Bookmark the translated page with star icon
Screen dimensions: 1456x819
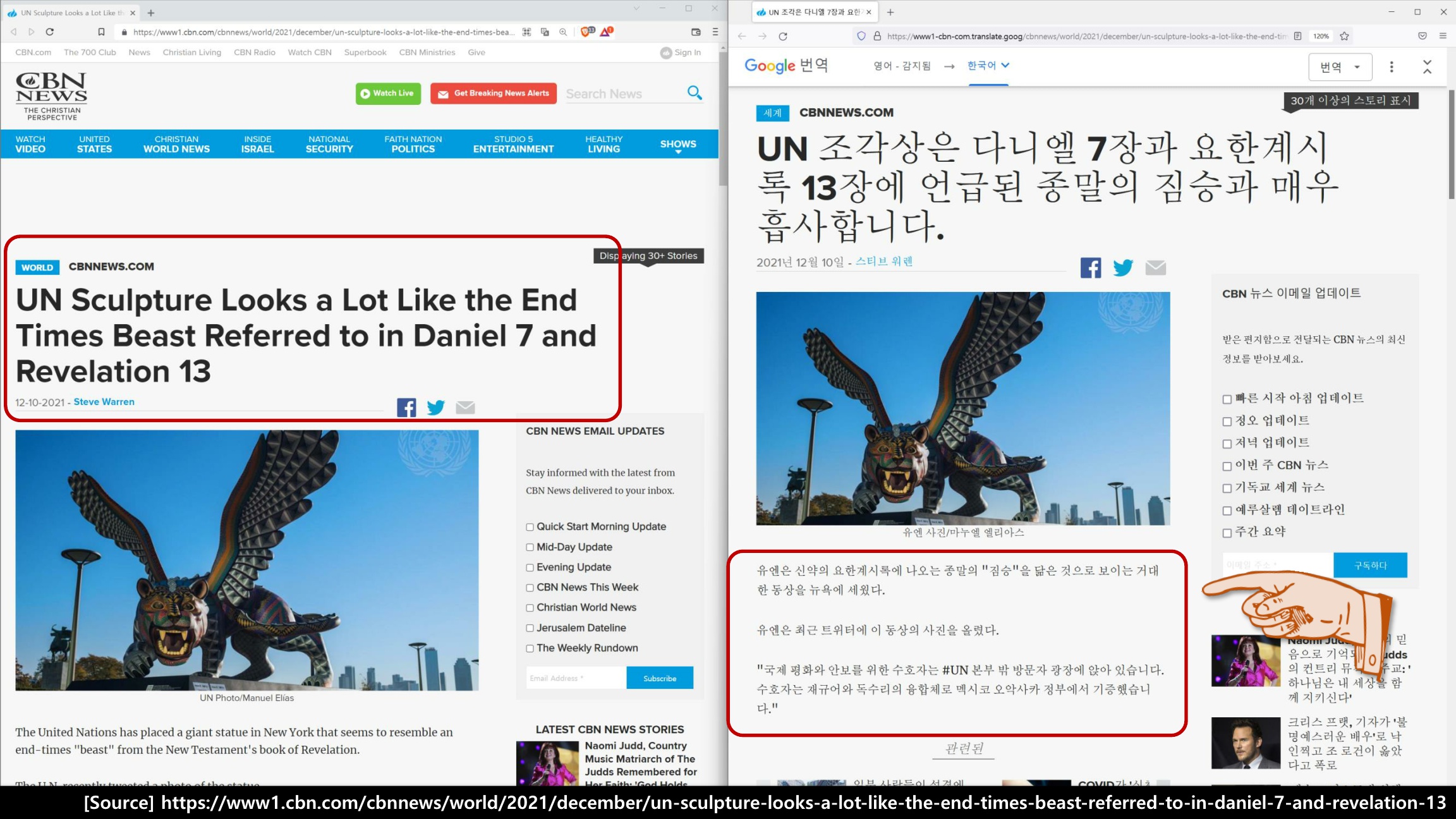pyautogui.click(x=1344, y=36)
